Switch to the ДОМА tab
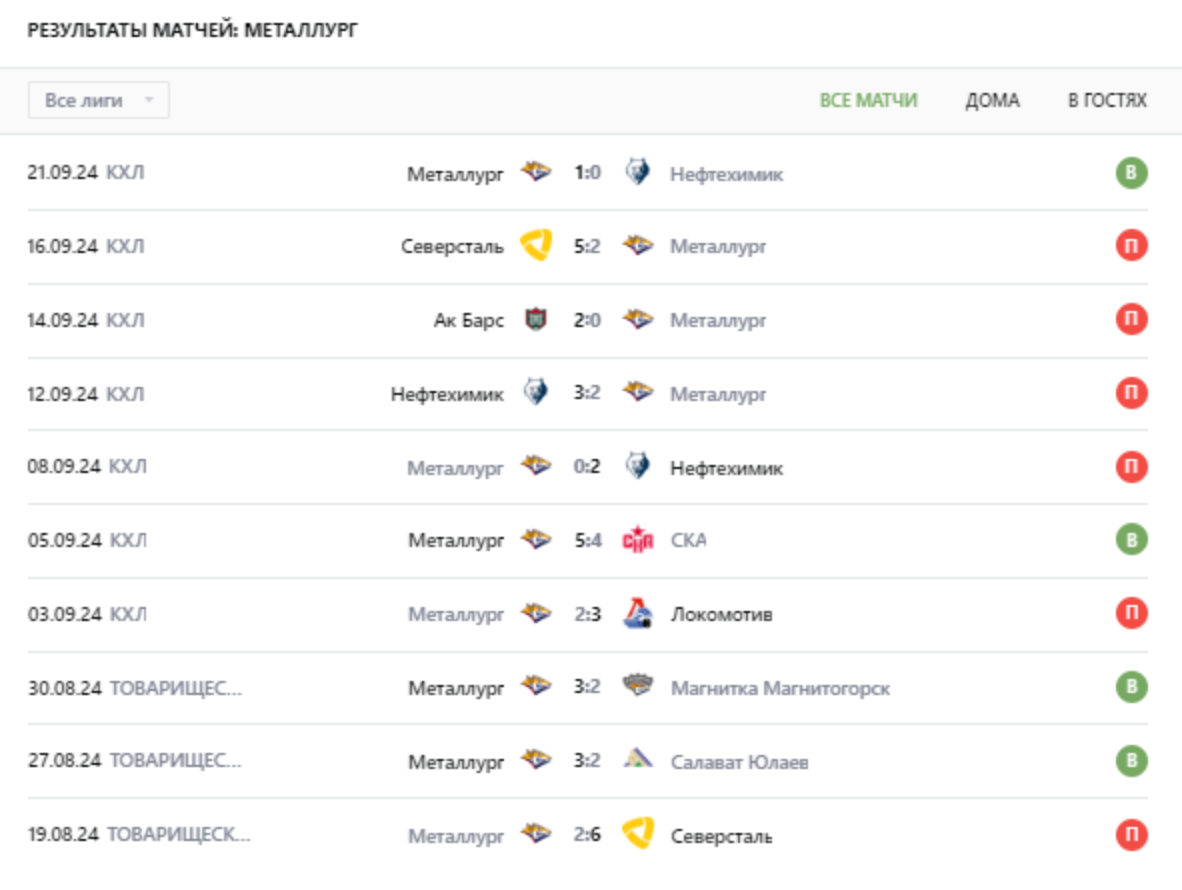Viewport: 1182px width, 890px height. 991,100
